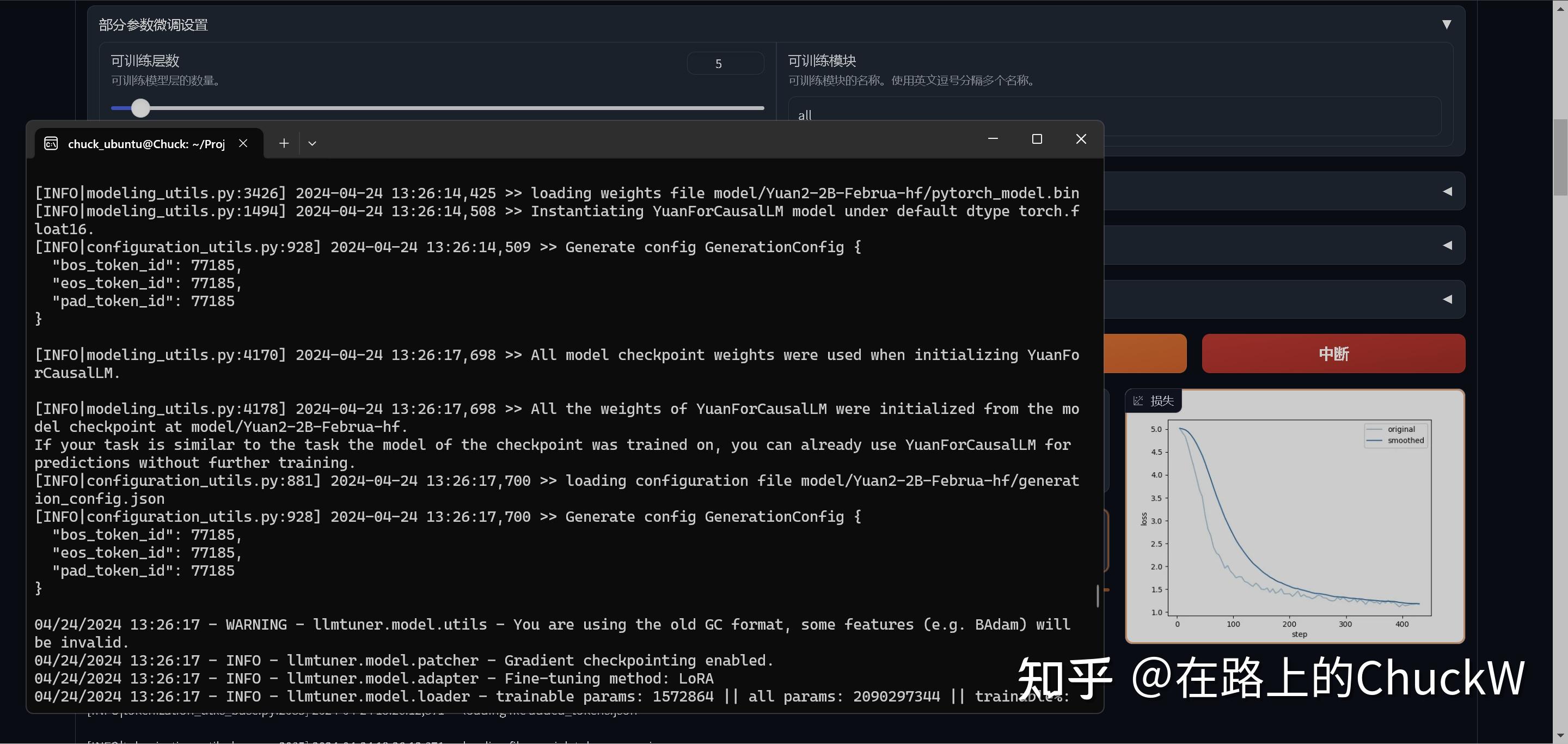Open a new terminal tab with the plus icon
Screen dimensions: 1568x744
(x=284, y=143)
